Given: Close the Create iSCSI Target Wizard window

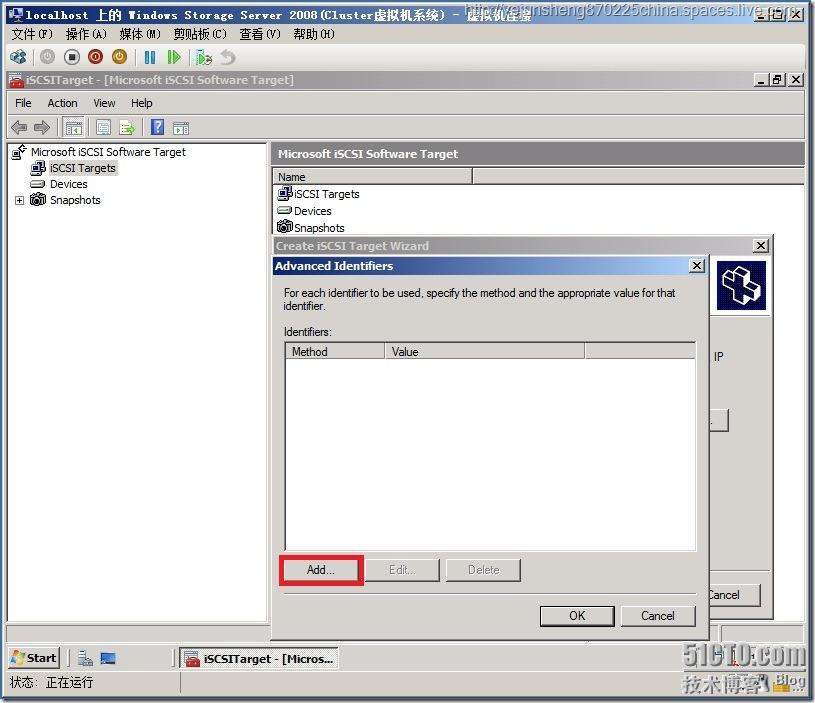Looking at the screenshot, I should pyautogui.click(x=761, y=245).
